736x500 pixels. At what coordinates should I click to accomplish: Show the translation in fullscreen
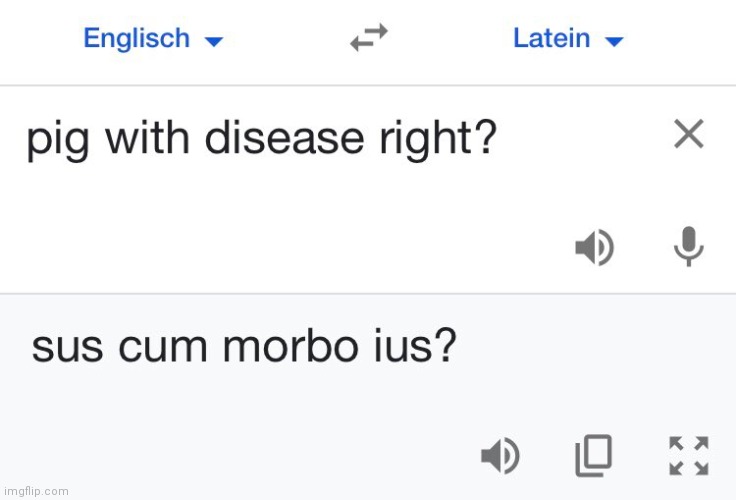tap(688, 456)
